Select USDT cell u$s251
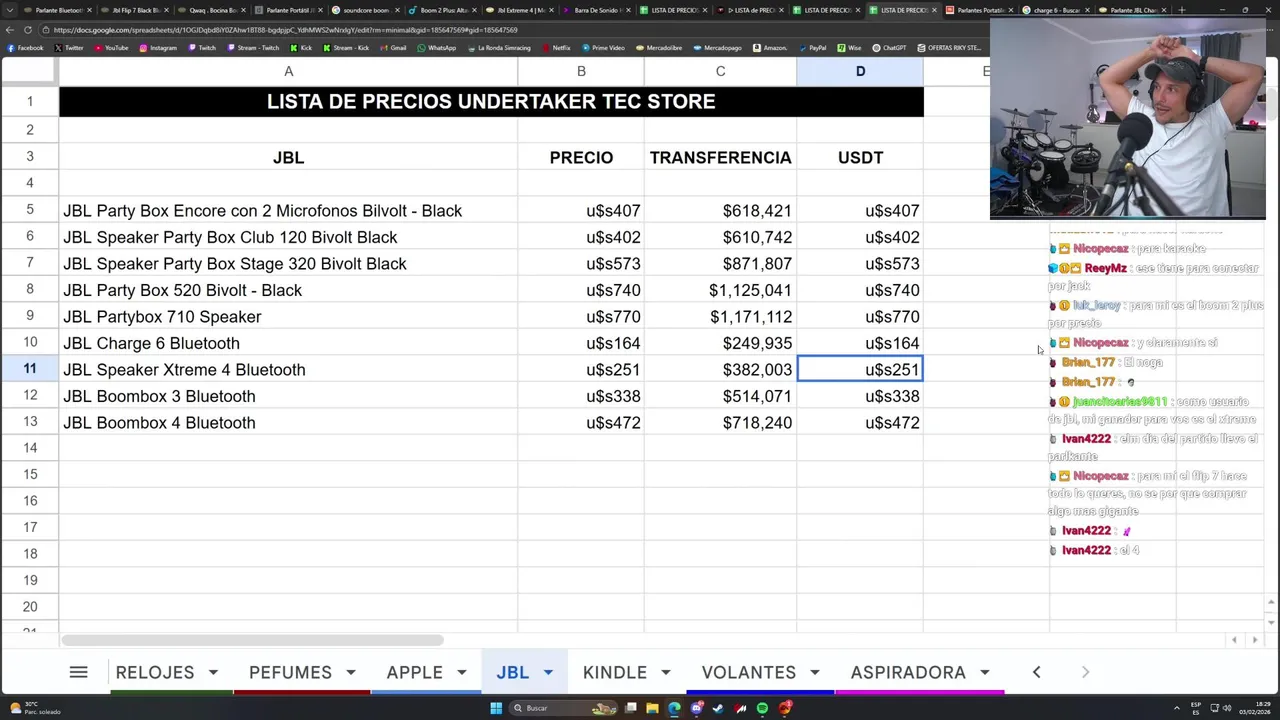 pos(860,370)
